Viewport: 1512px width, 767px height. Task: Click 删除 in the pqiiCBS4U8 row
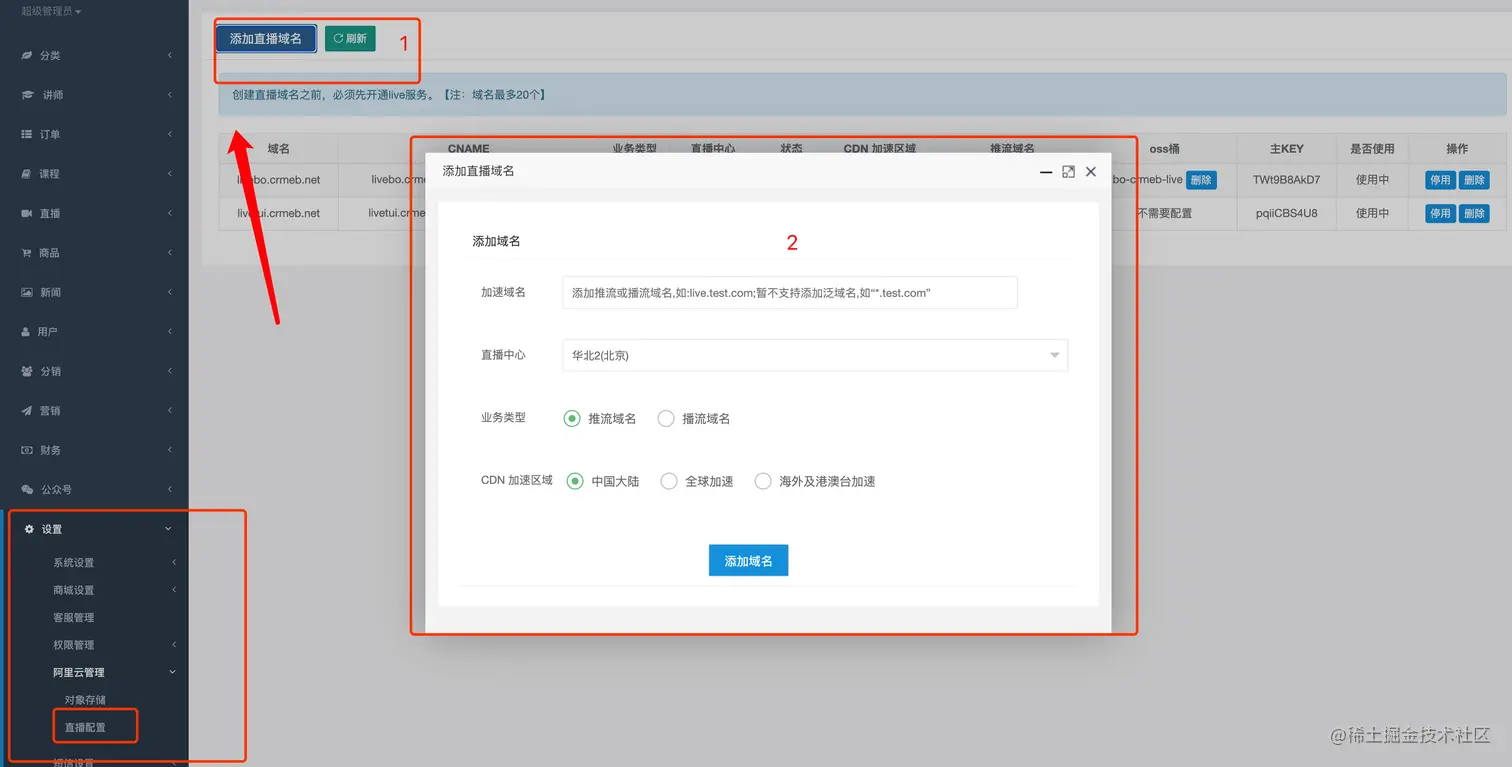point(1474,214)
